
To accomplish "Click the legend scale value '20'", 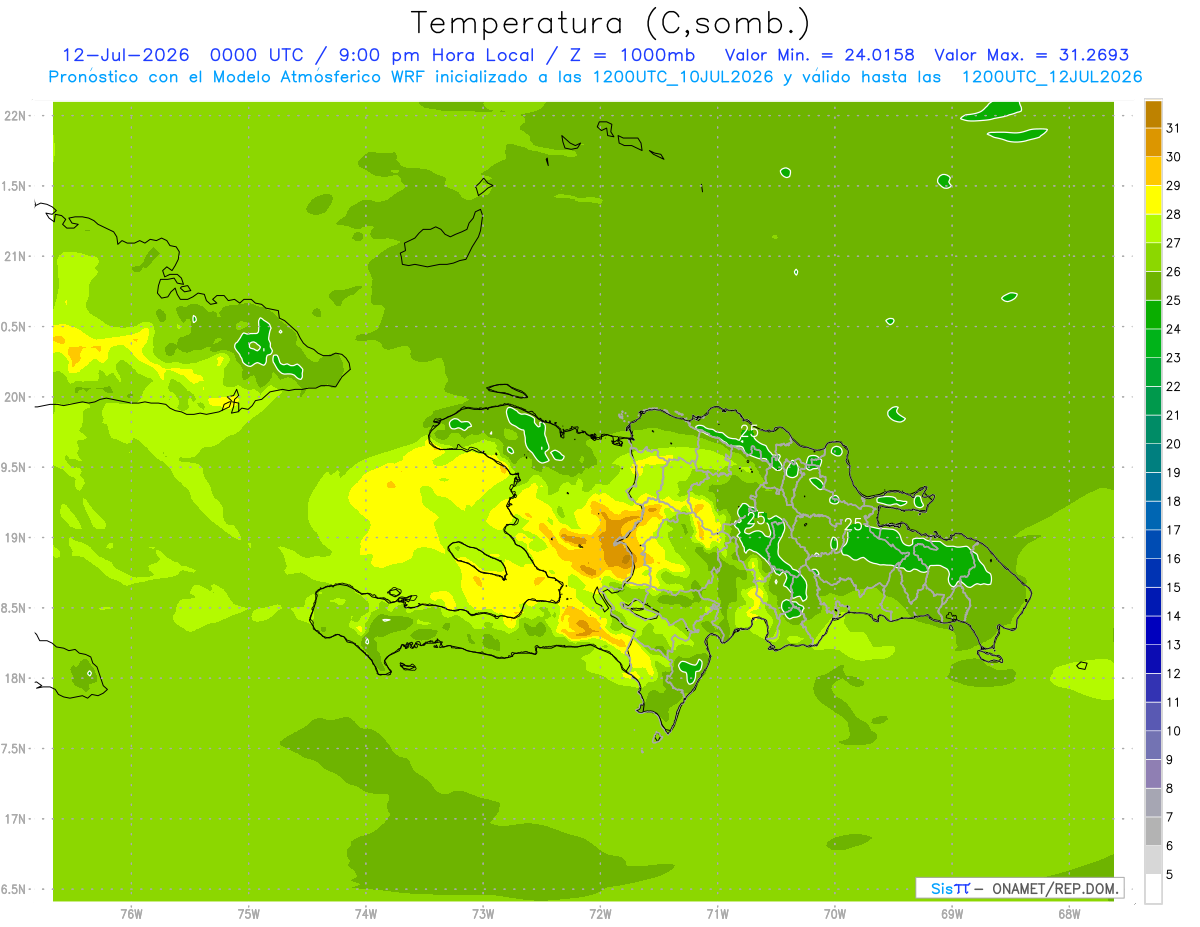I will 1174,444.
